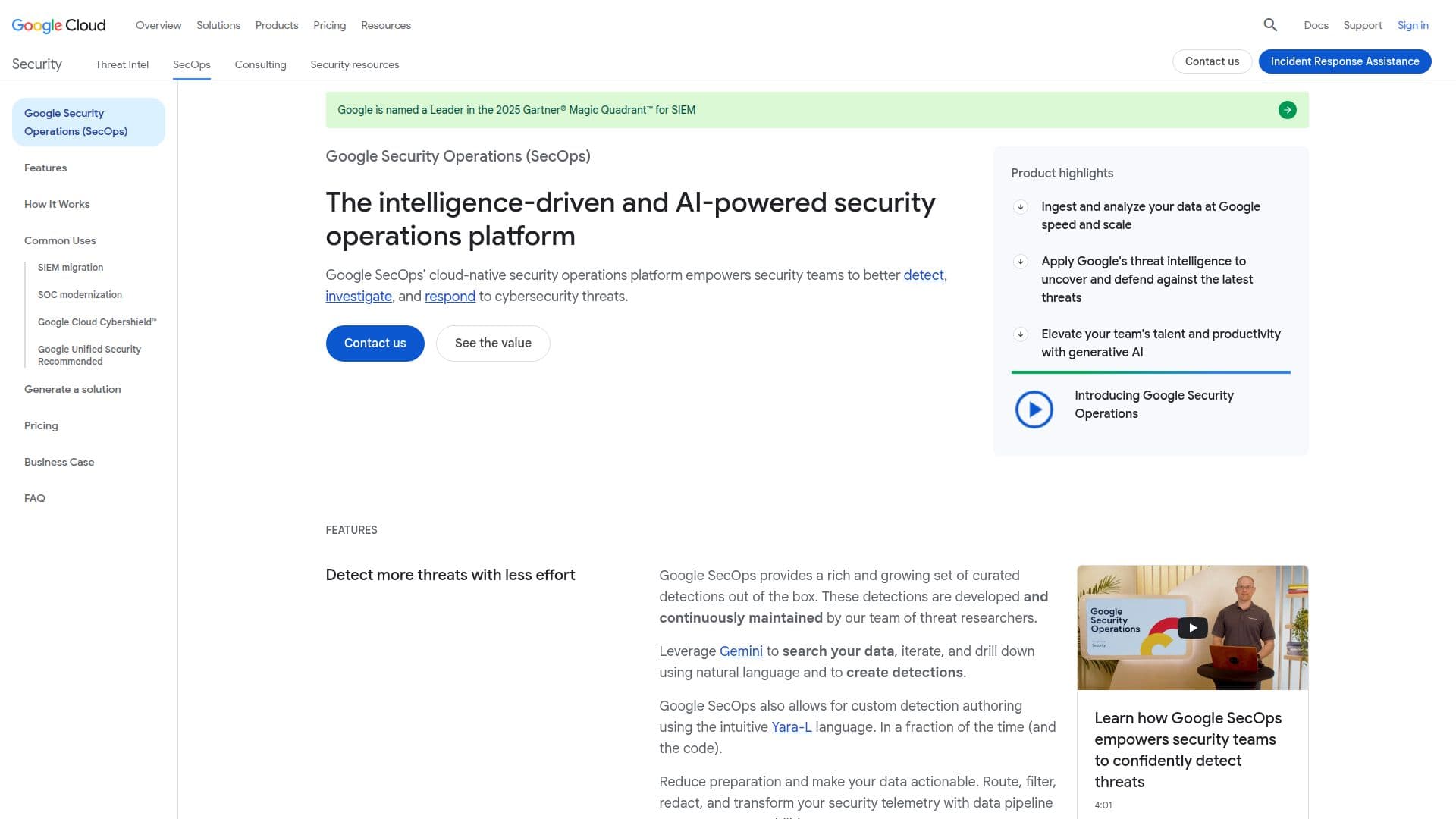Image resolution: width=1456 pixels, height=819 pixels.
Task: Open the Yara-L link
Action: (x=792, y=727)
